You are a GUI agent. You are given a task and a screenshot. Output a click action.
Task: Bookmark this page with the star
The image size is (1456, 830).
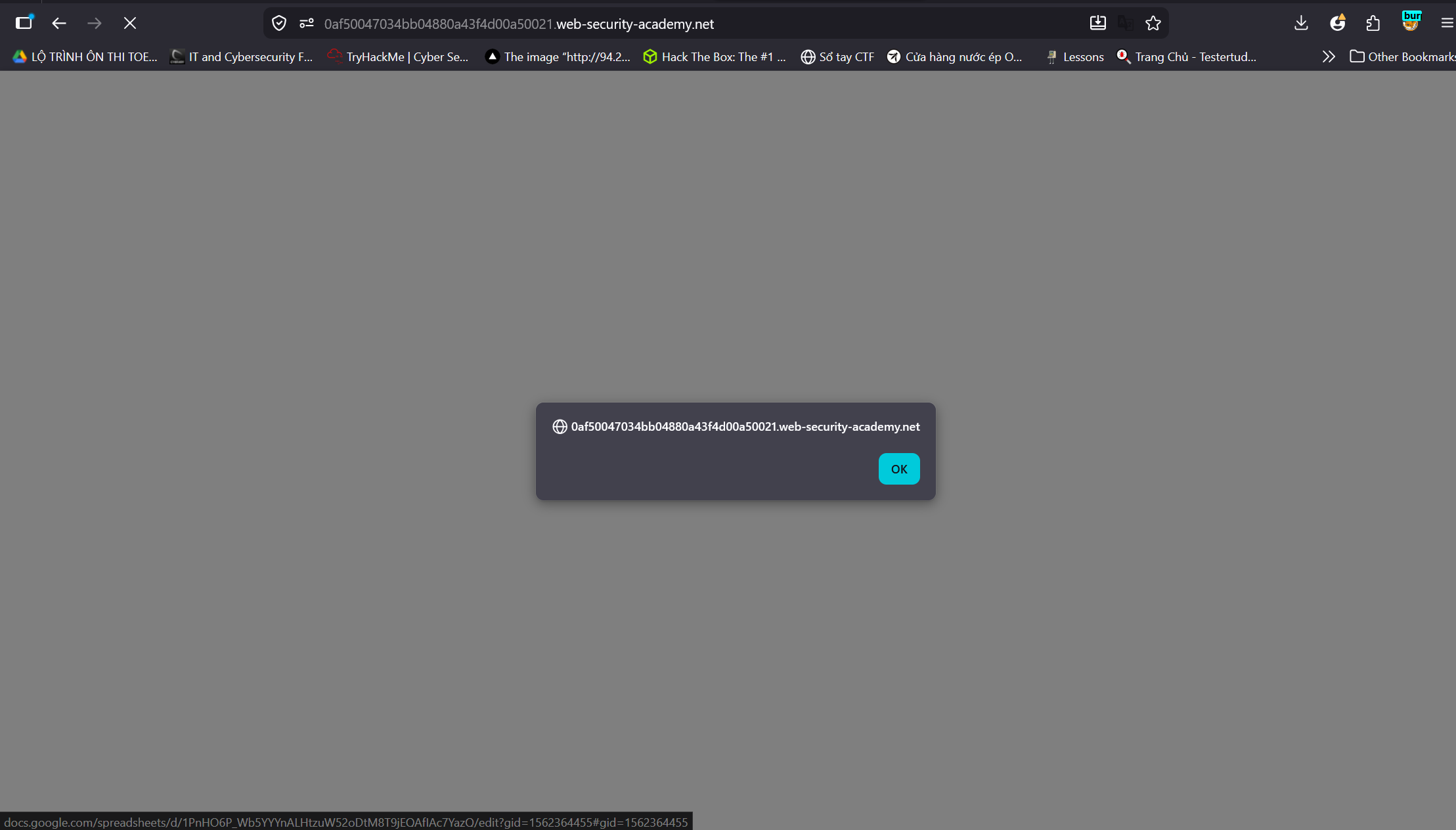(x=1153, y=24)
